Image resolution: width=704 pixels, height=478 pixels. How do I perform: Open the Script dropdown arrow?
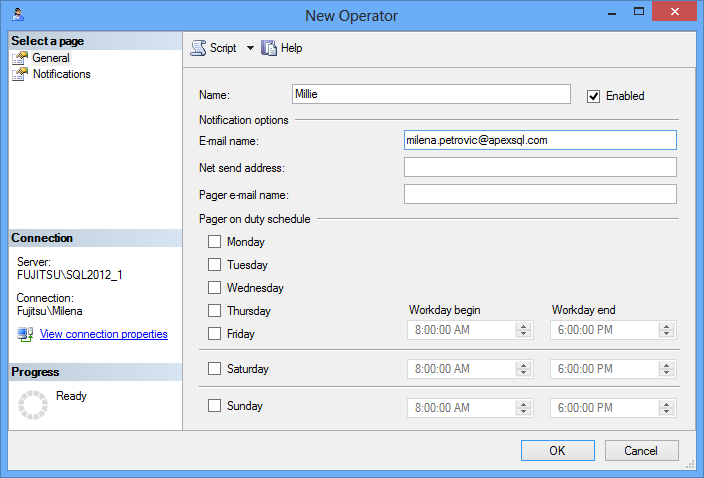pyautogui.click(x=250, y=48)
